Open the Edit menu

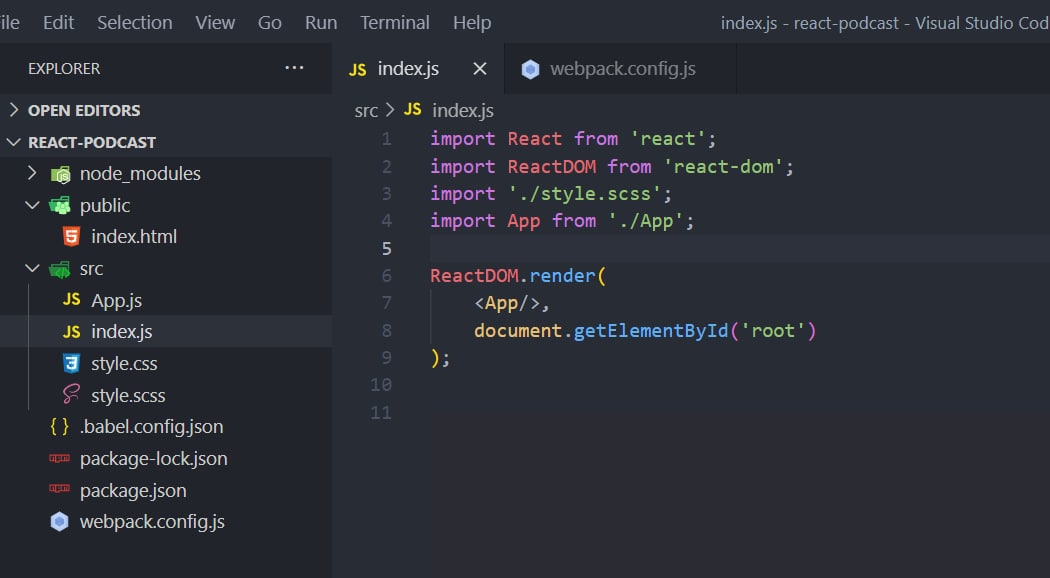click(x=58, y=23)
